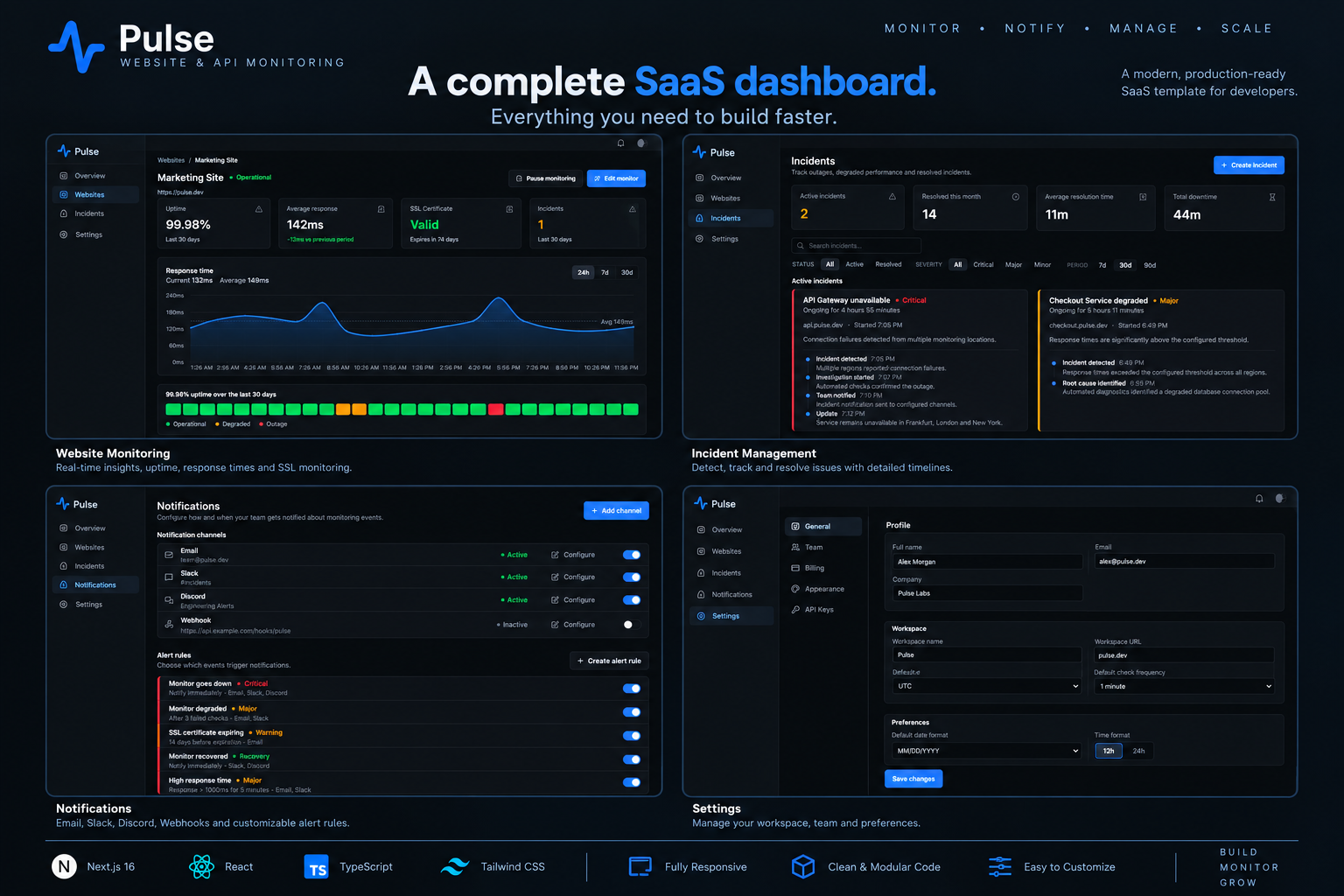Click the Appearance icon in Settings submenu
1344x896 pixels.
point(795,589)
